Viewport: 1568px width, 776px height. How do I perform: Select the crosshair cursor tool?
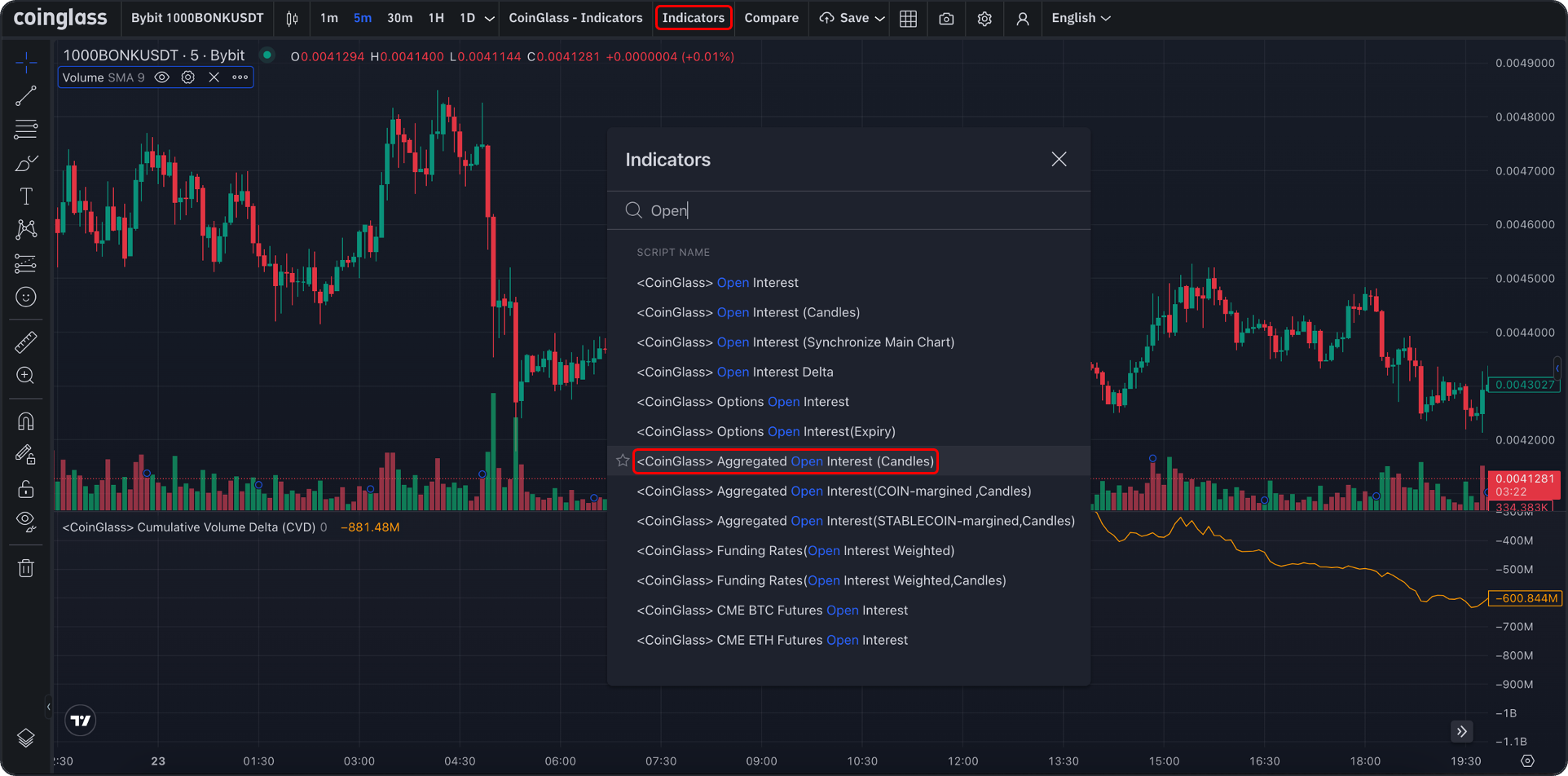(x=26, y=62)
